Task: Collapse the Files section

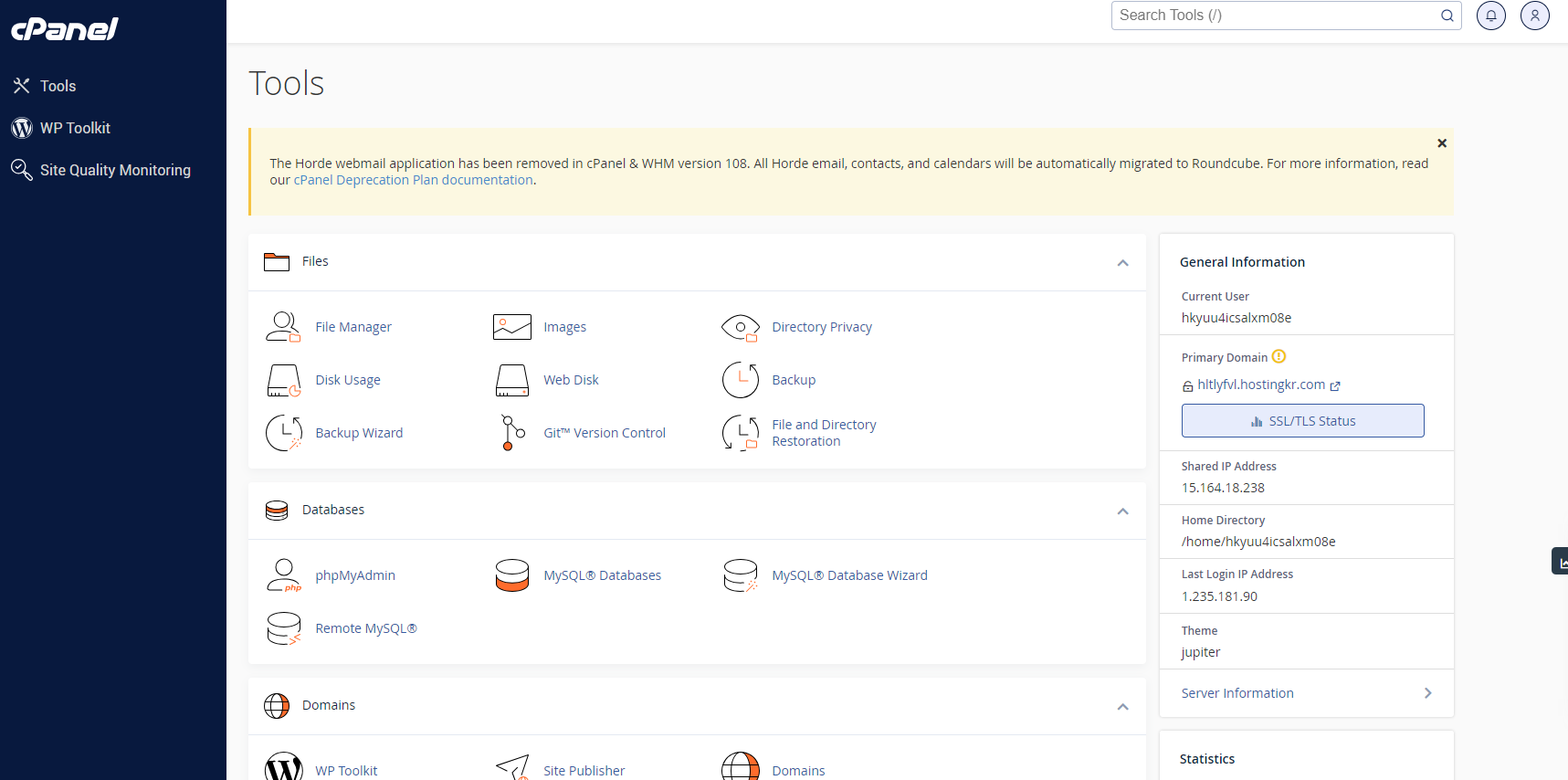Action: (1123, 263)
